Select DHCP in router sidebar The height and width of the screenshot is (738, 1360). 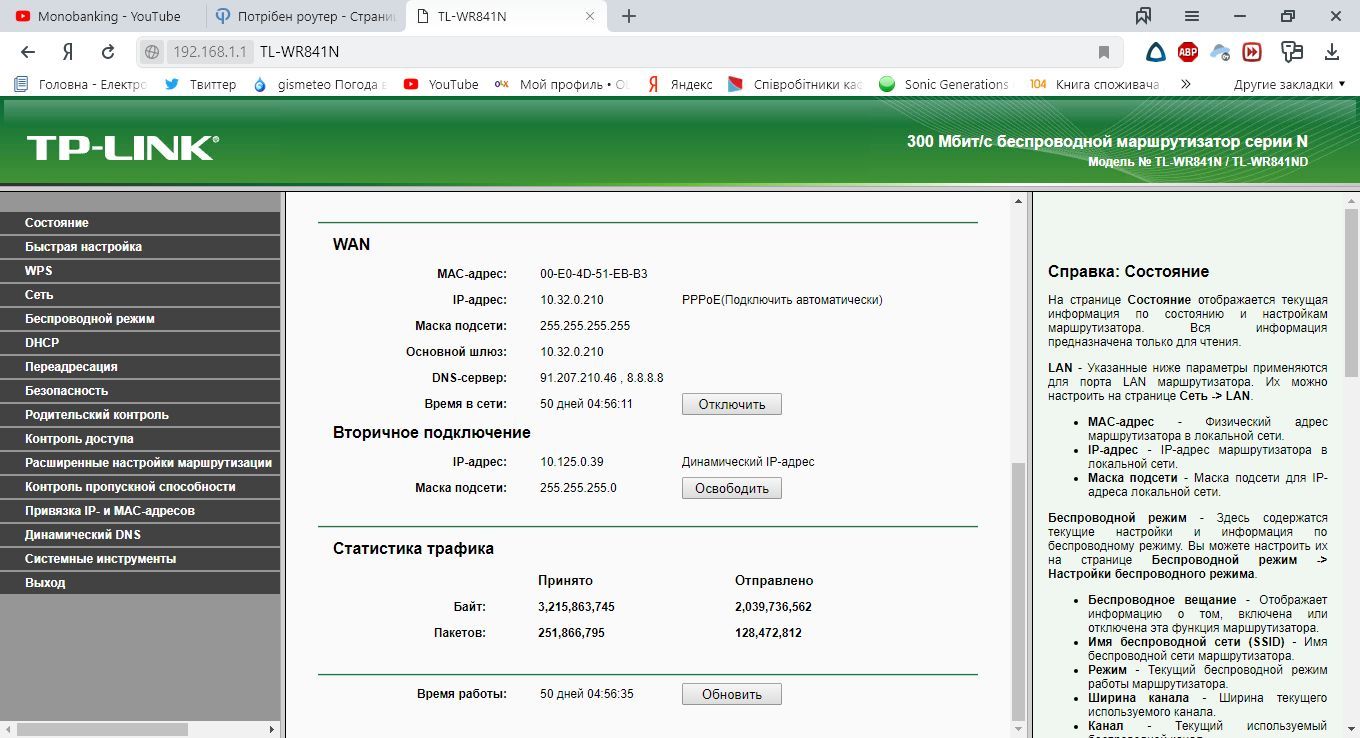click(42, 343)
